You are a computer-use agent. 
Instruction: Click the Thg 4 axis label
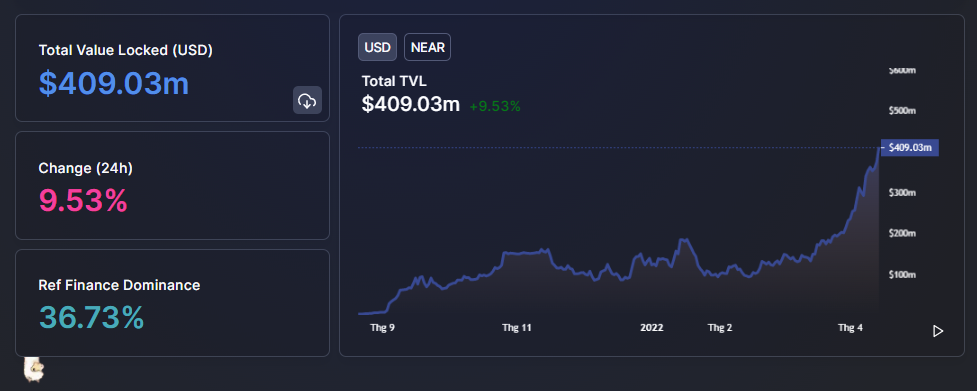coord(850,327)
